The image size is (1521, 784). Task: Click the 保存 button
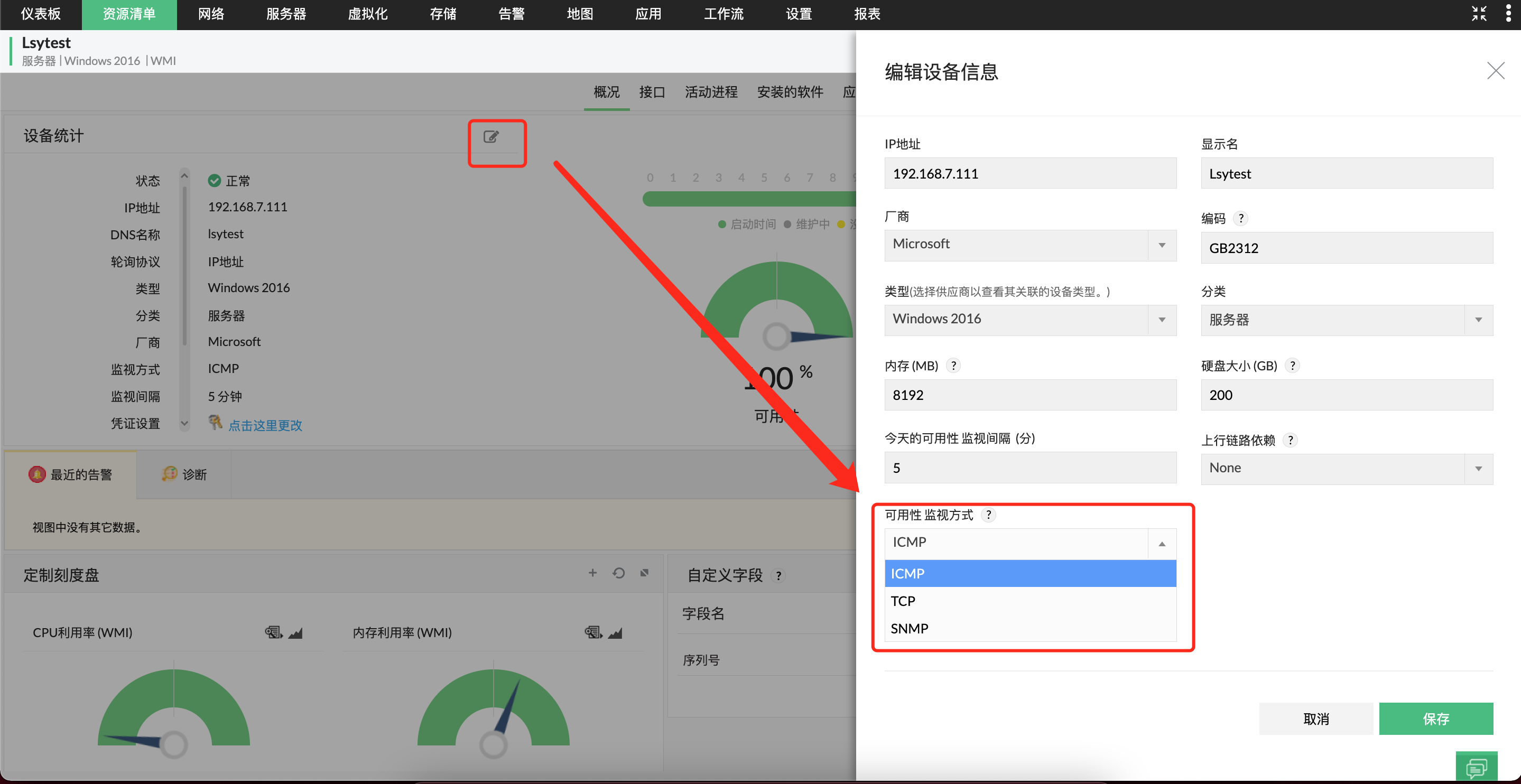[1435, 718]
